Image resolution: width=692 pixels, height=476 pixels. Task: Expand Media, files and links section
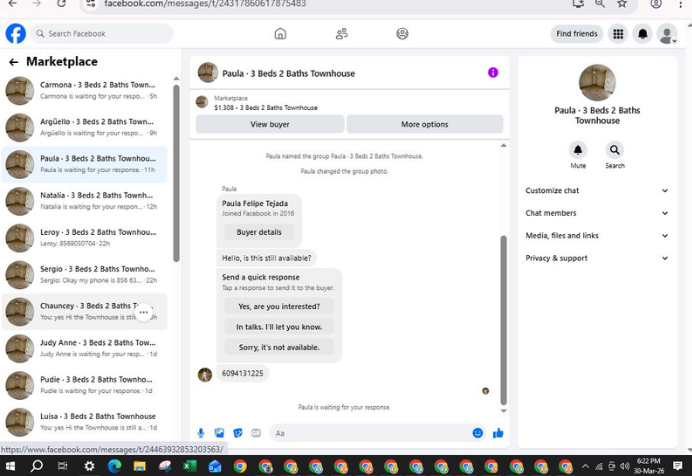coord(597,236)
